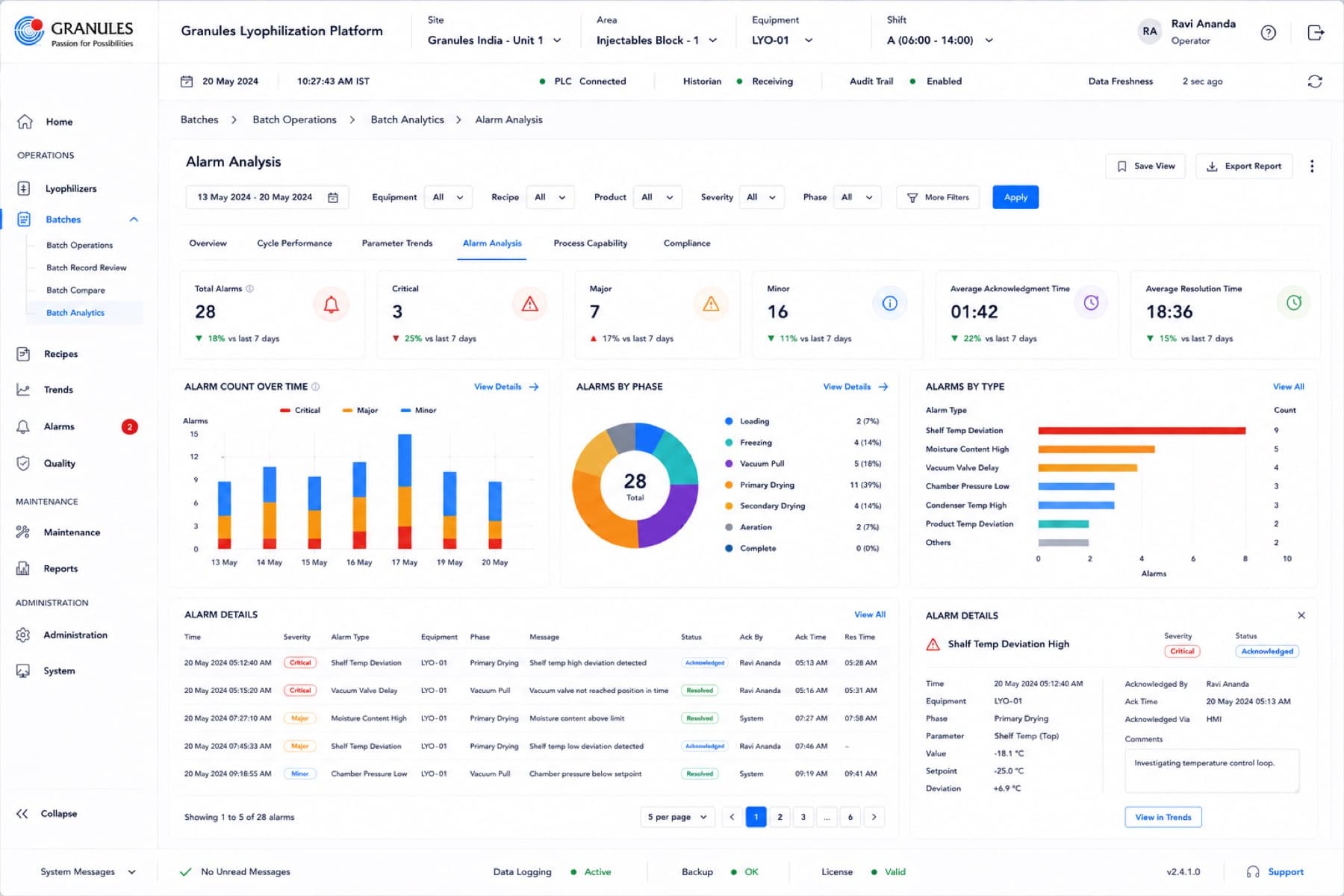Open the Area dropdown Injectables Block - 1

coord(656,40)
